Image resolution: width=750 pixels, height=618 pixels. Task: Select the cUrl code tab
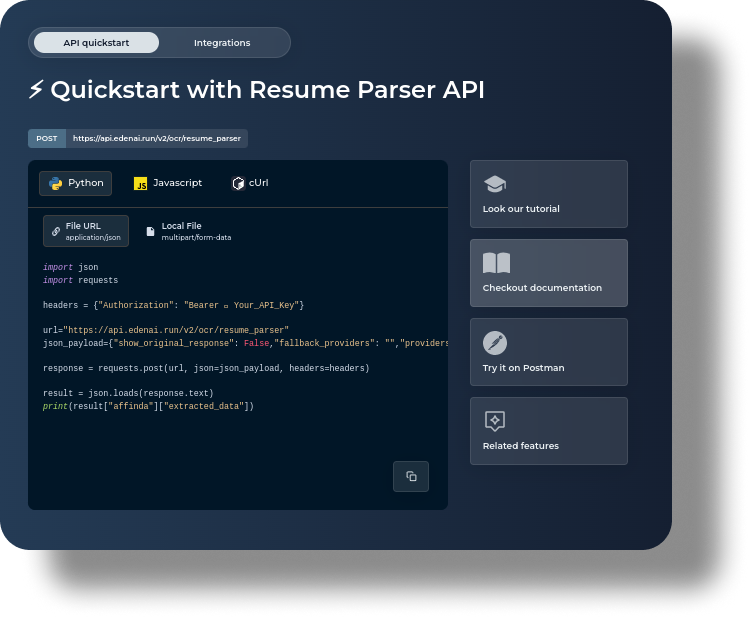[250, 183]
